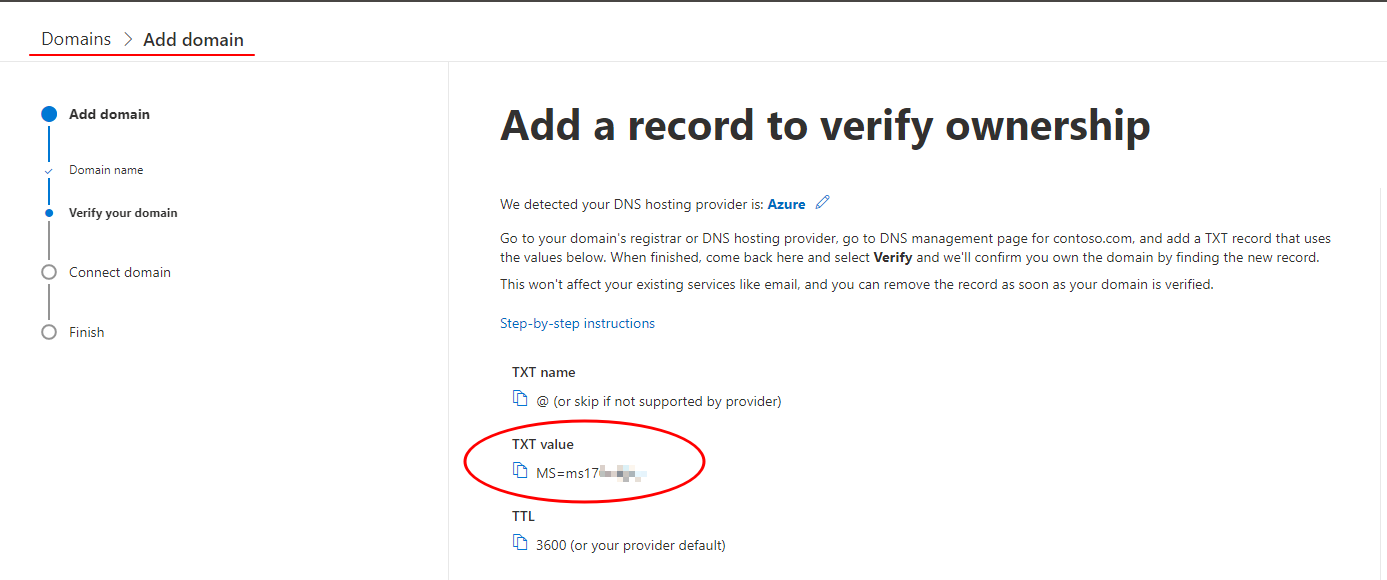This screenshot has height=580, width=1387.
Task: Copy the TXT name value
Action: [520, 397]
